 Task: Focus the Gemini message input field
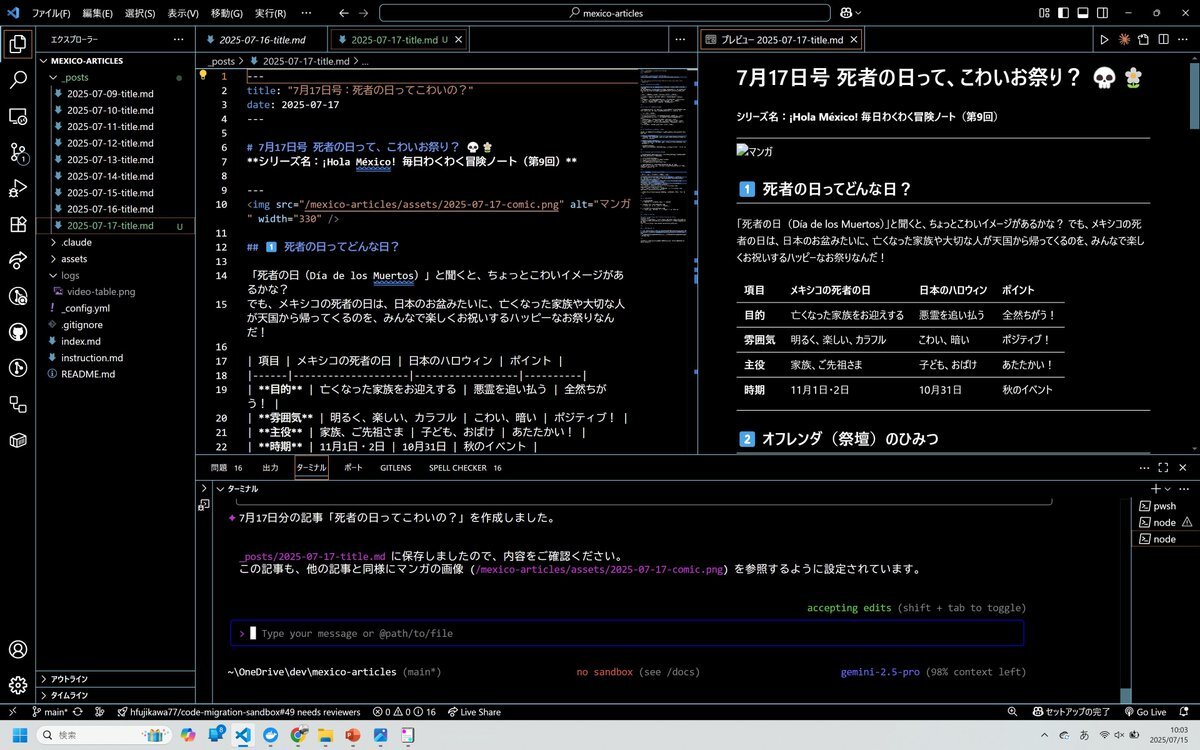(627, 633)
